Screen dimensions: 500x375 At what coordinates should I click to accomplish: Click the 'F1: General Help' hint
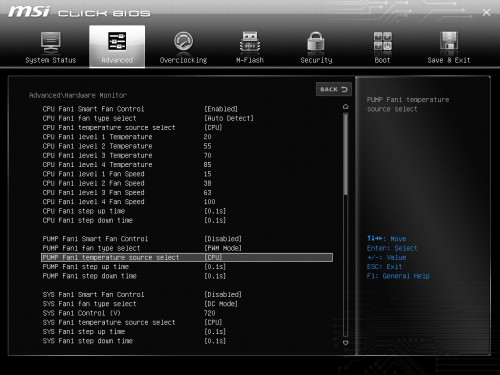(398, 276)
